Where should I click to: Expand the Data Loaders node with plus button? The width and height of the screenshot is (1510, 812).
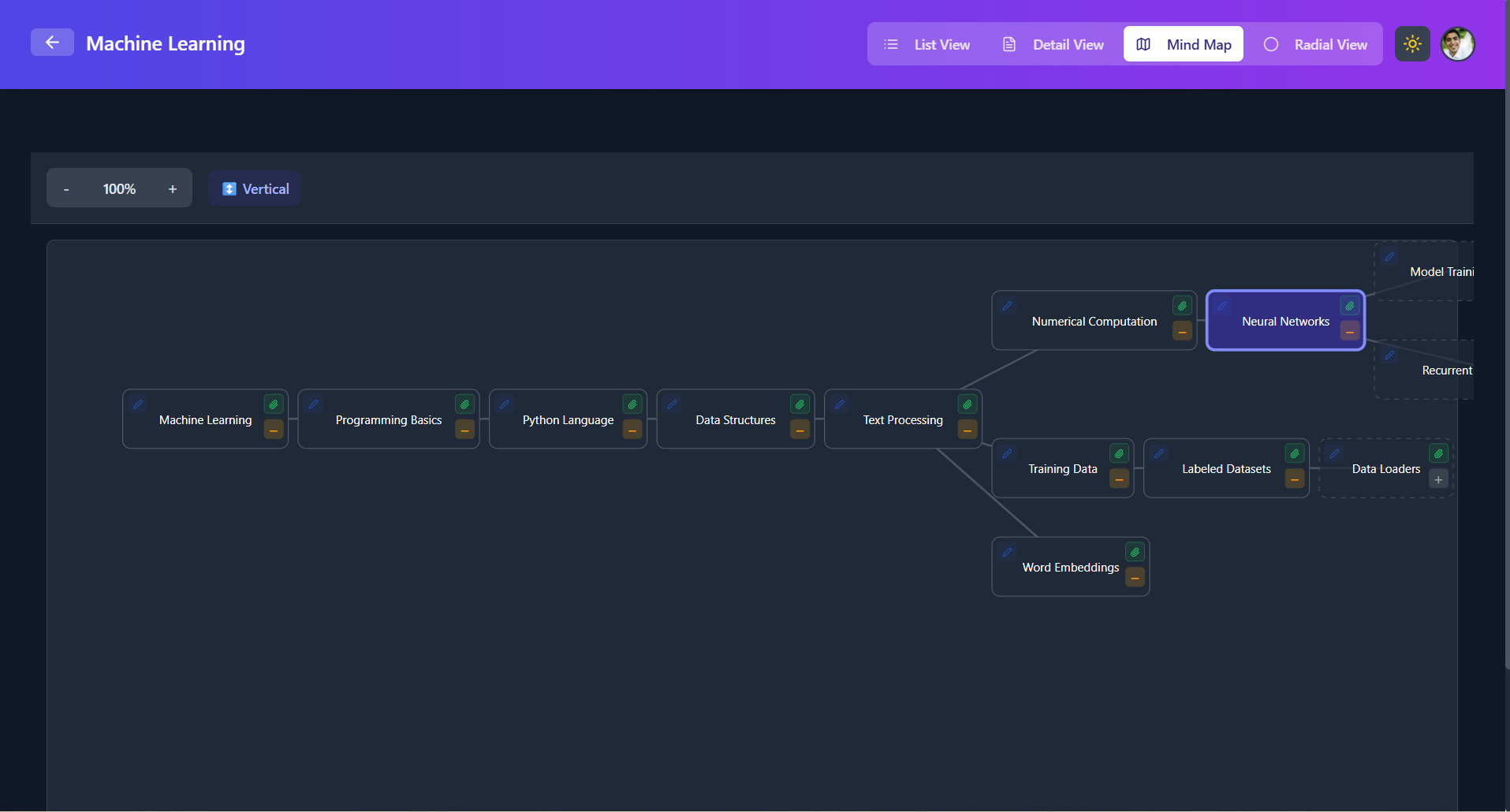pyautogui.click(x=1437, y=479)
